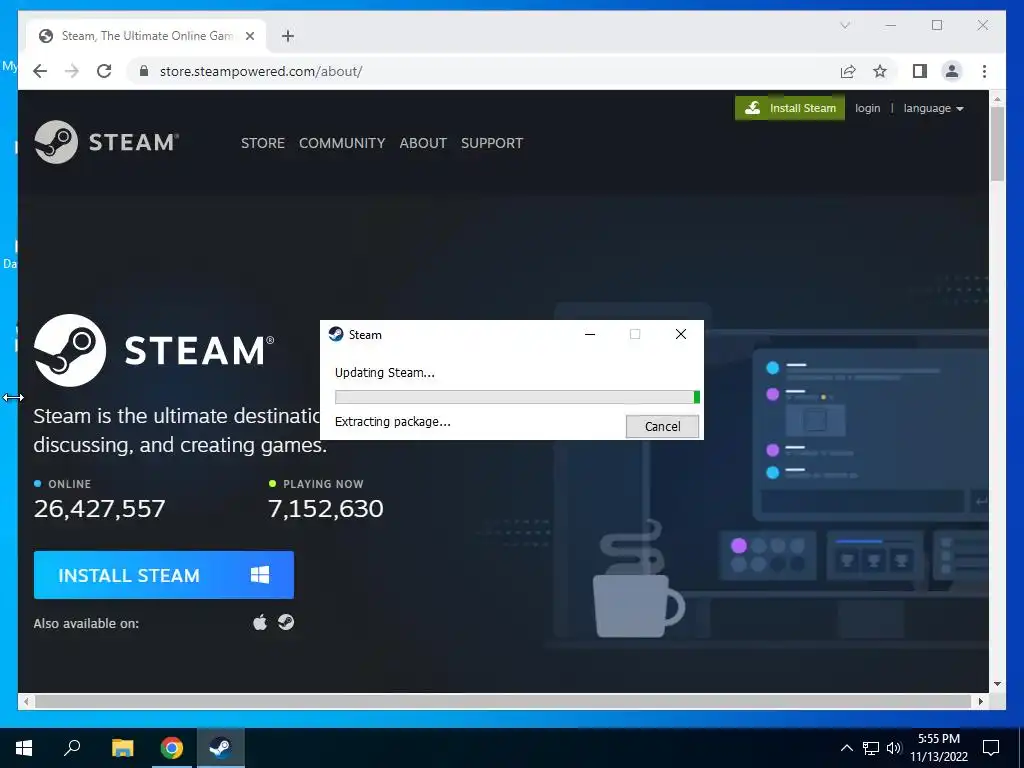Click the playing now count 7,152,630
This screenshot has height=768, width=1024.
[x=326, y=509]
